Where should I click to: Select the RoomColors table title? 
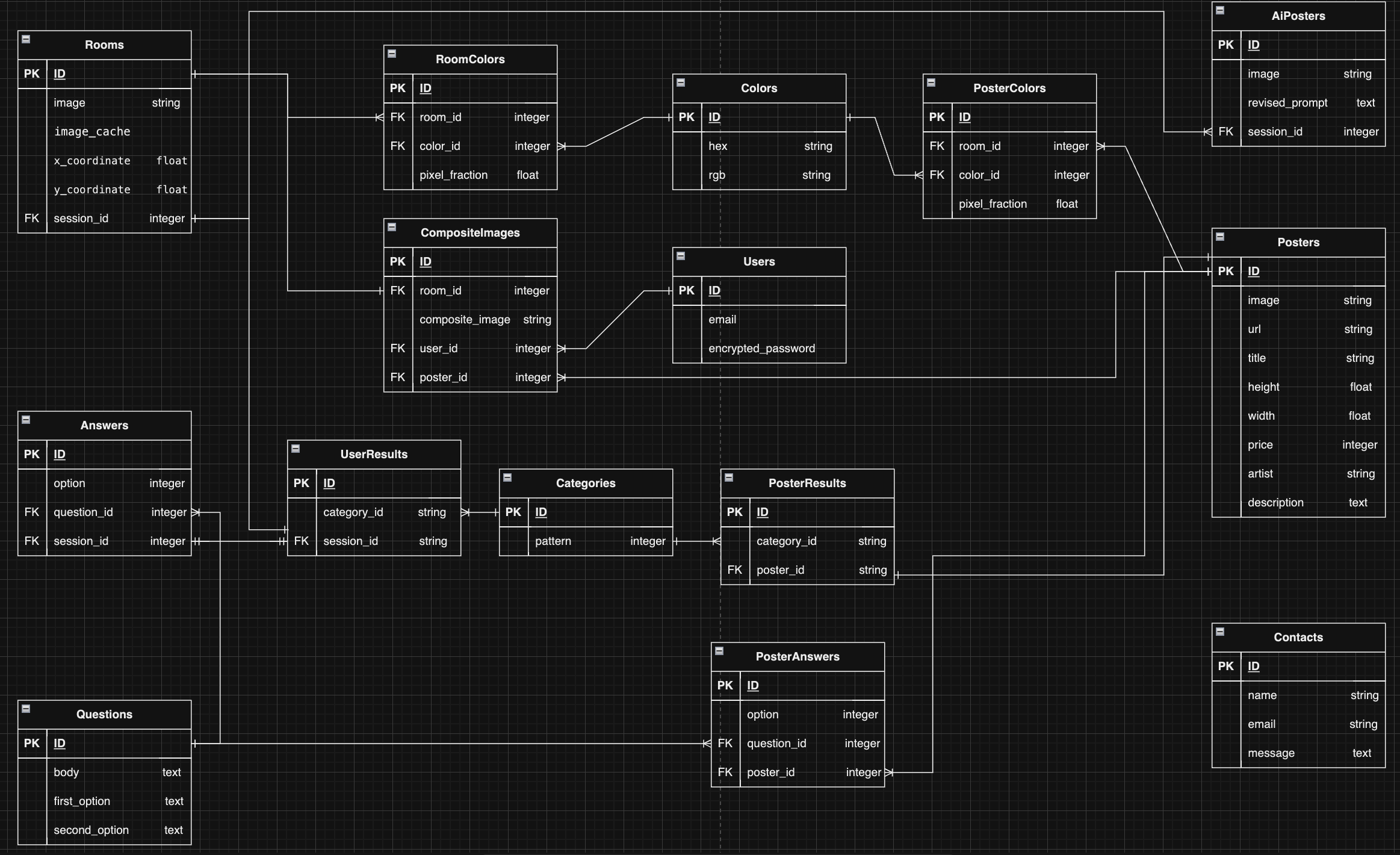point(470,60)
